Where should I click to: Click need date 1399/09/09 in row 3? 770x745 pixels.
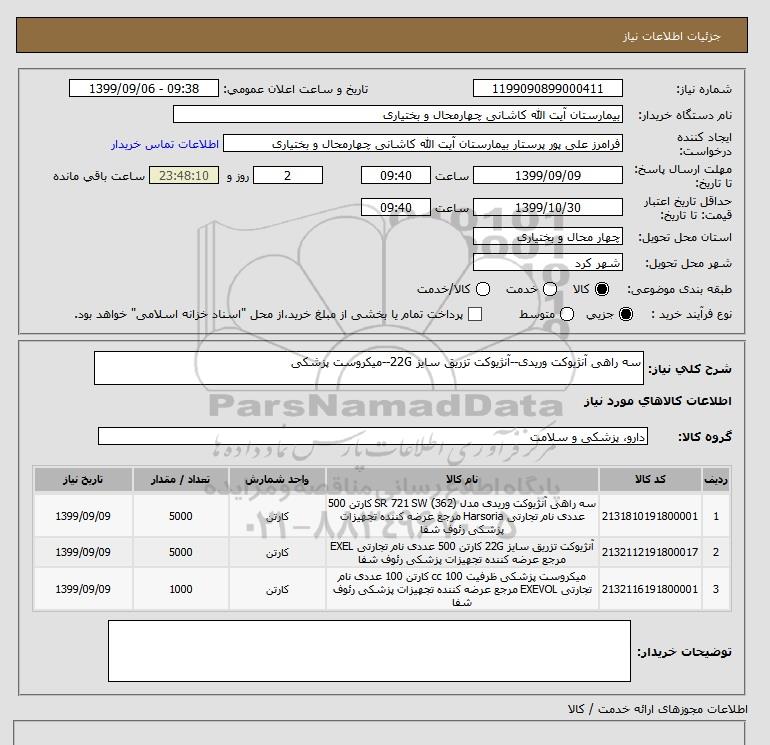(83, 589)
